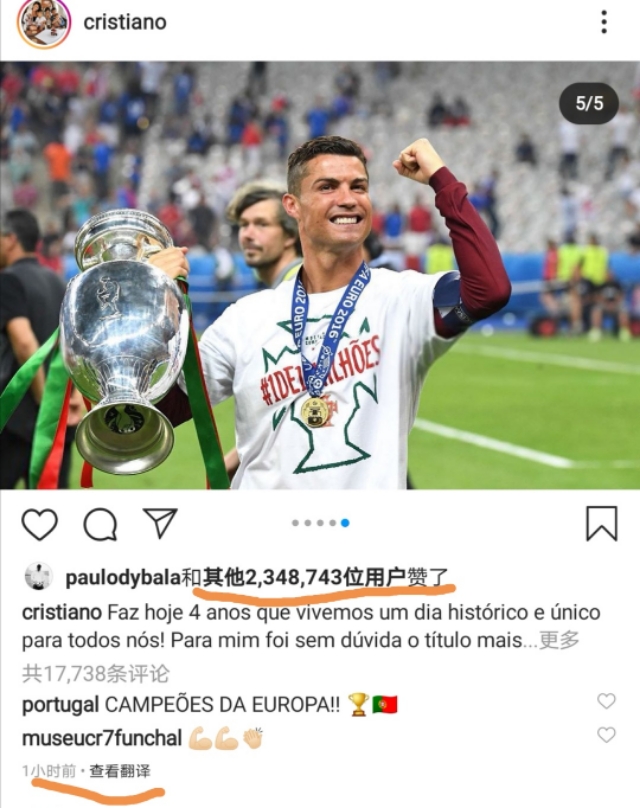
Task: Like the museucr7funchal comment heart
Action: (606, 735)
